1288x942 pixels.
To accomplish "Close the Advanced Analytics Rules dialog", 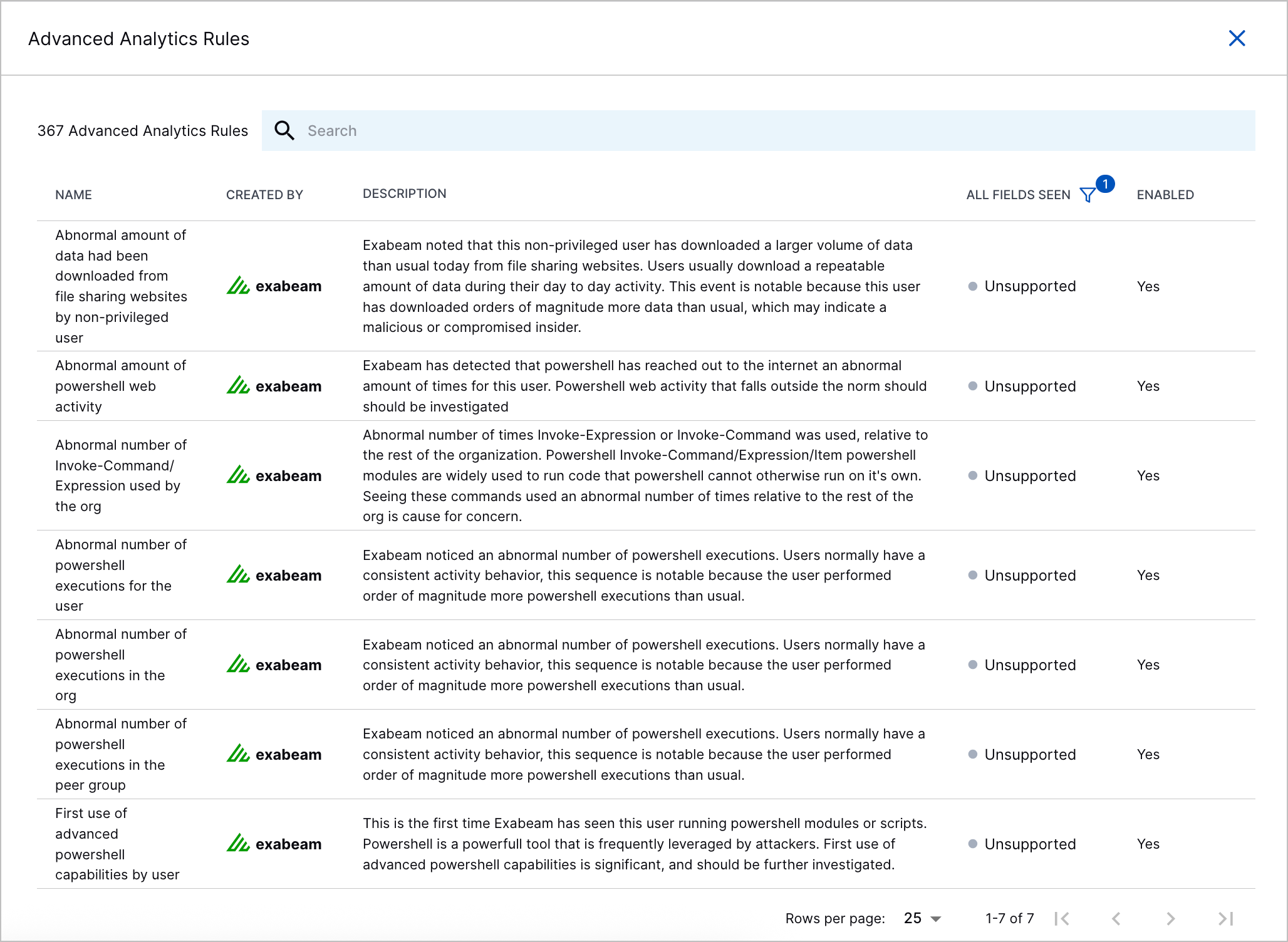I will click(1237, 39).
